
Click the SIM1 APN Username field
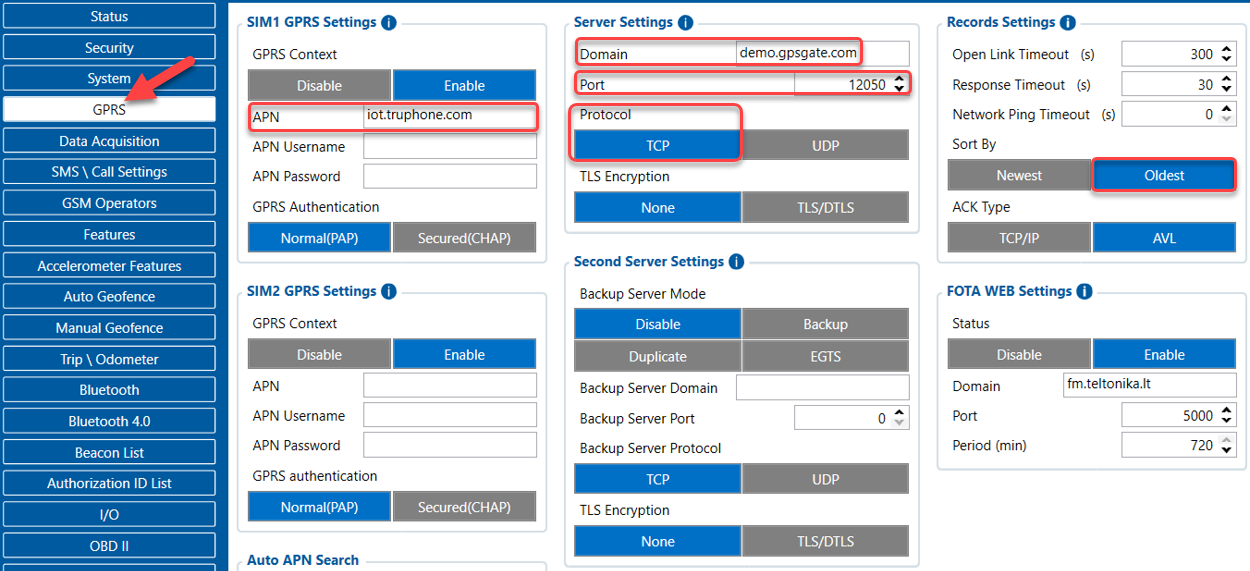click(x=450, y=147)
